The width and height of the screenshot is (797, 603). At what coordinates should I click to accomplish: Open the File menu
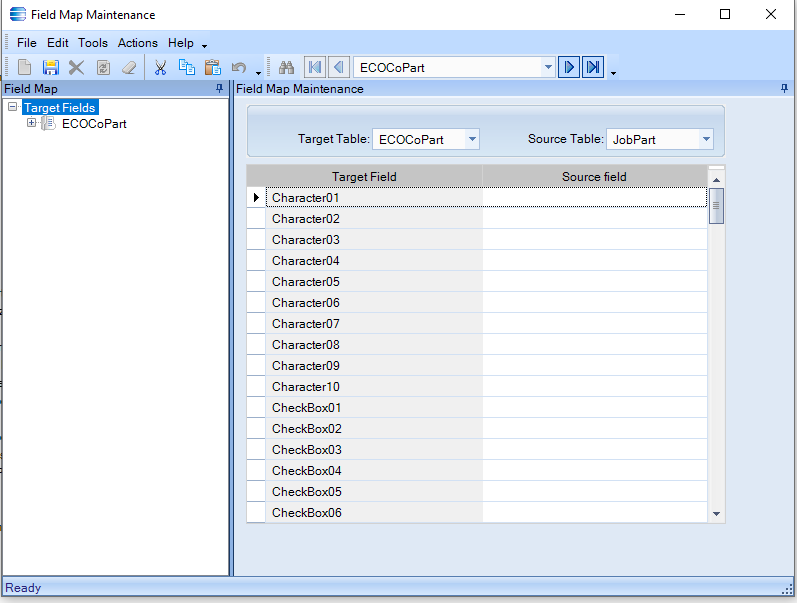(26, 43)
